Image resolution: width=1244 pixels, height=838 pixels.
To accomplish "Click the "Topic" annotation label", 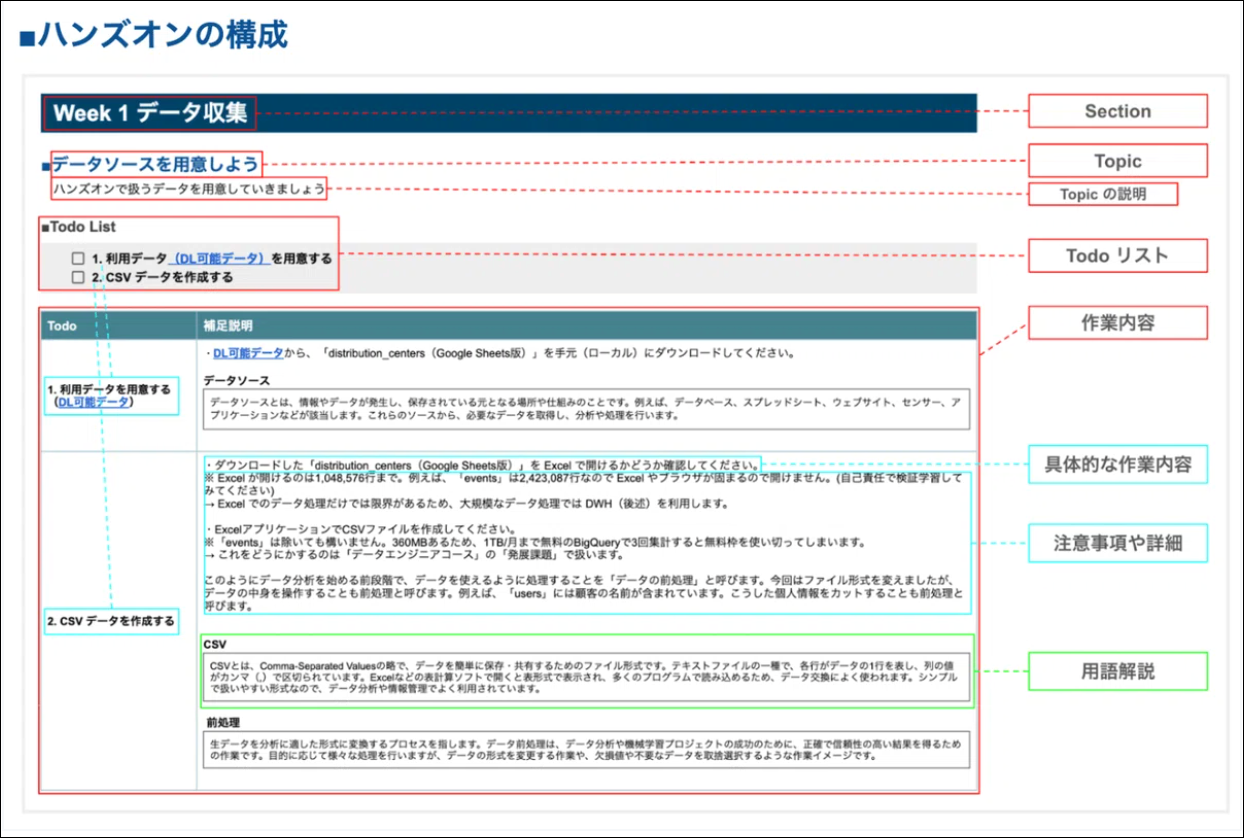I will (x=1117, y=160).
